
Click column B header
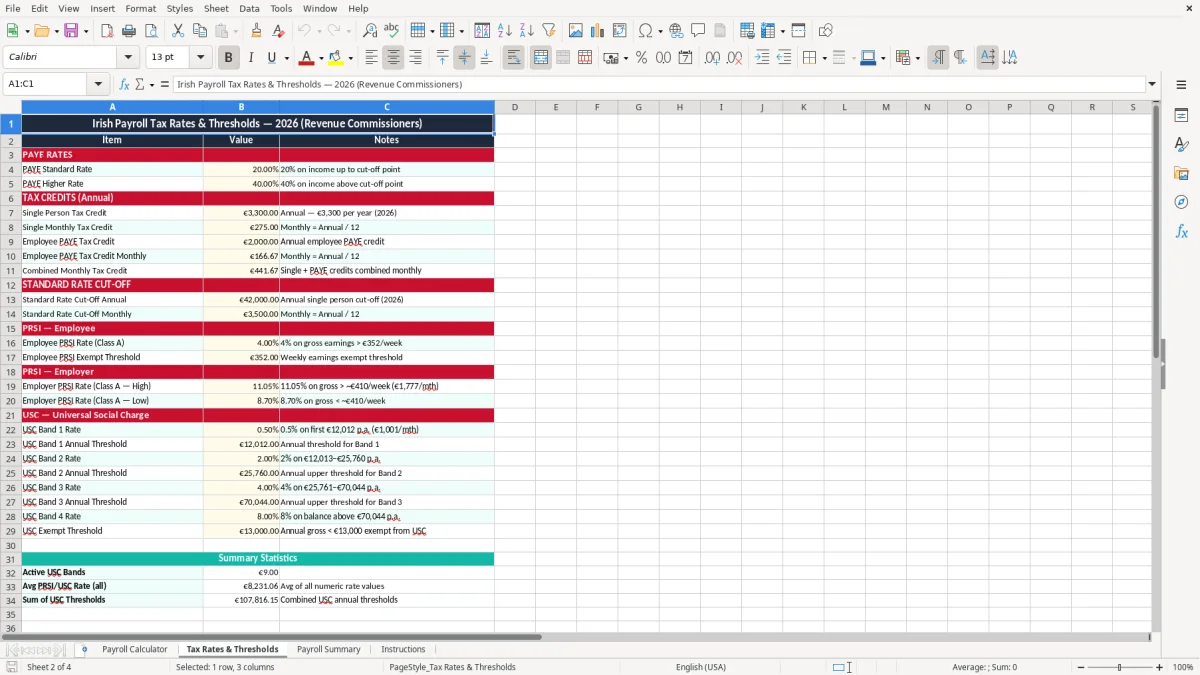pyautogui.click(x=241, y=107)
